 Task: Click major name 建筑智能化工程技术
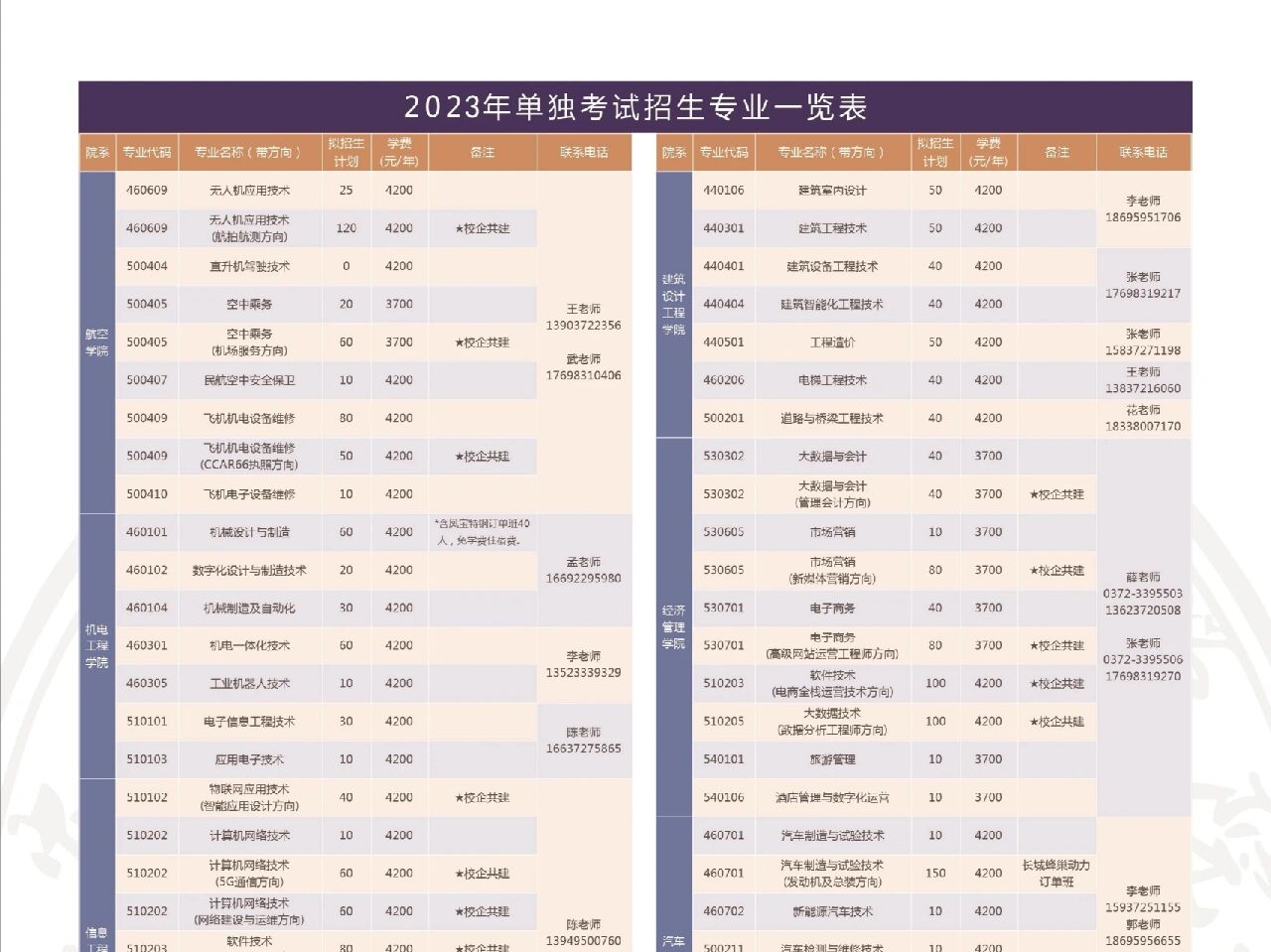coord(832,305)
